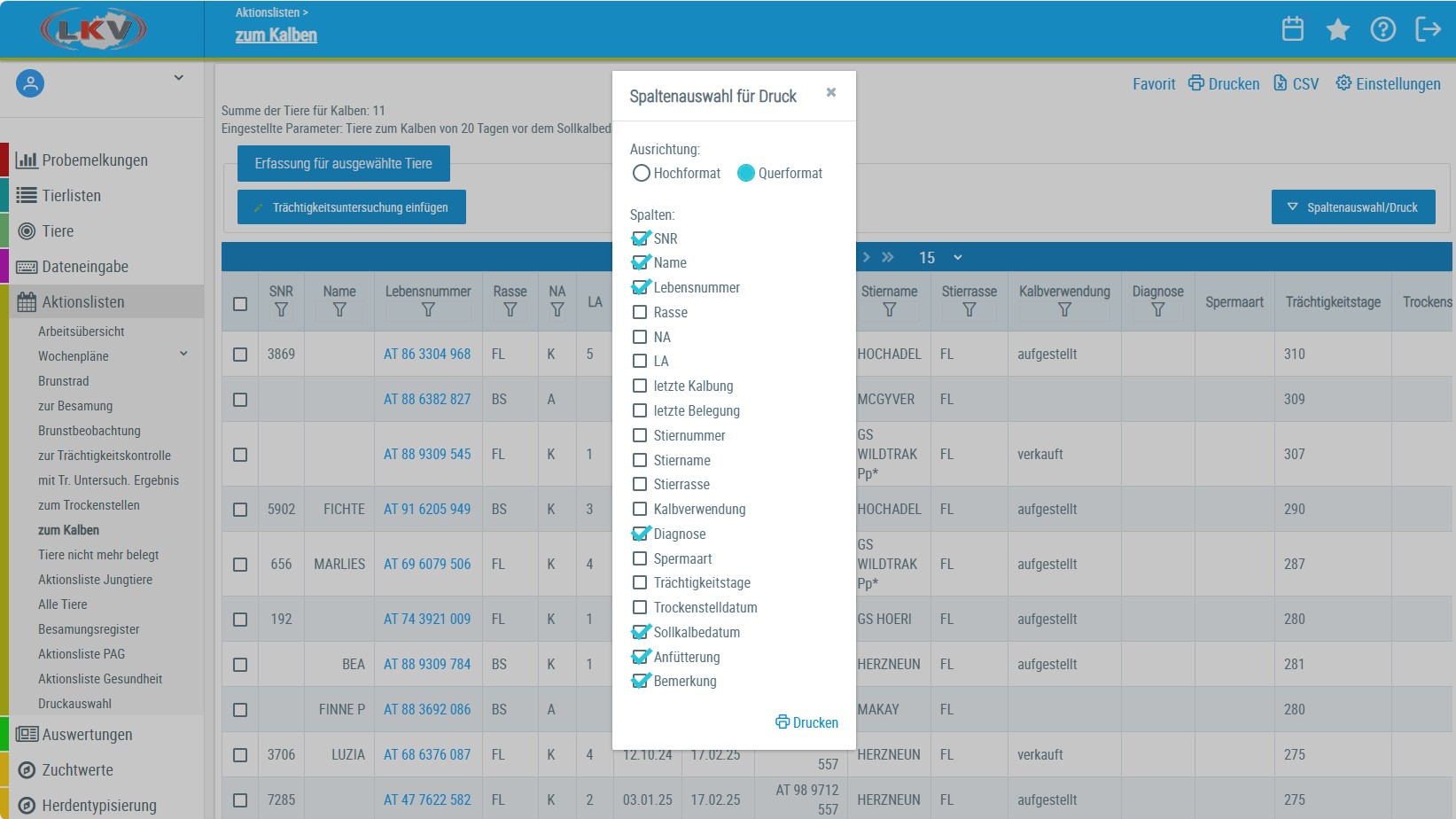Click the logout icon
This screenshot has width=1456, height=819.
1428,29
